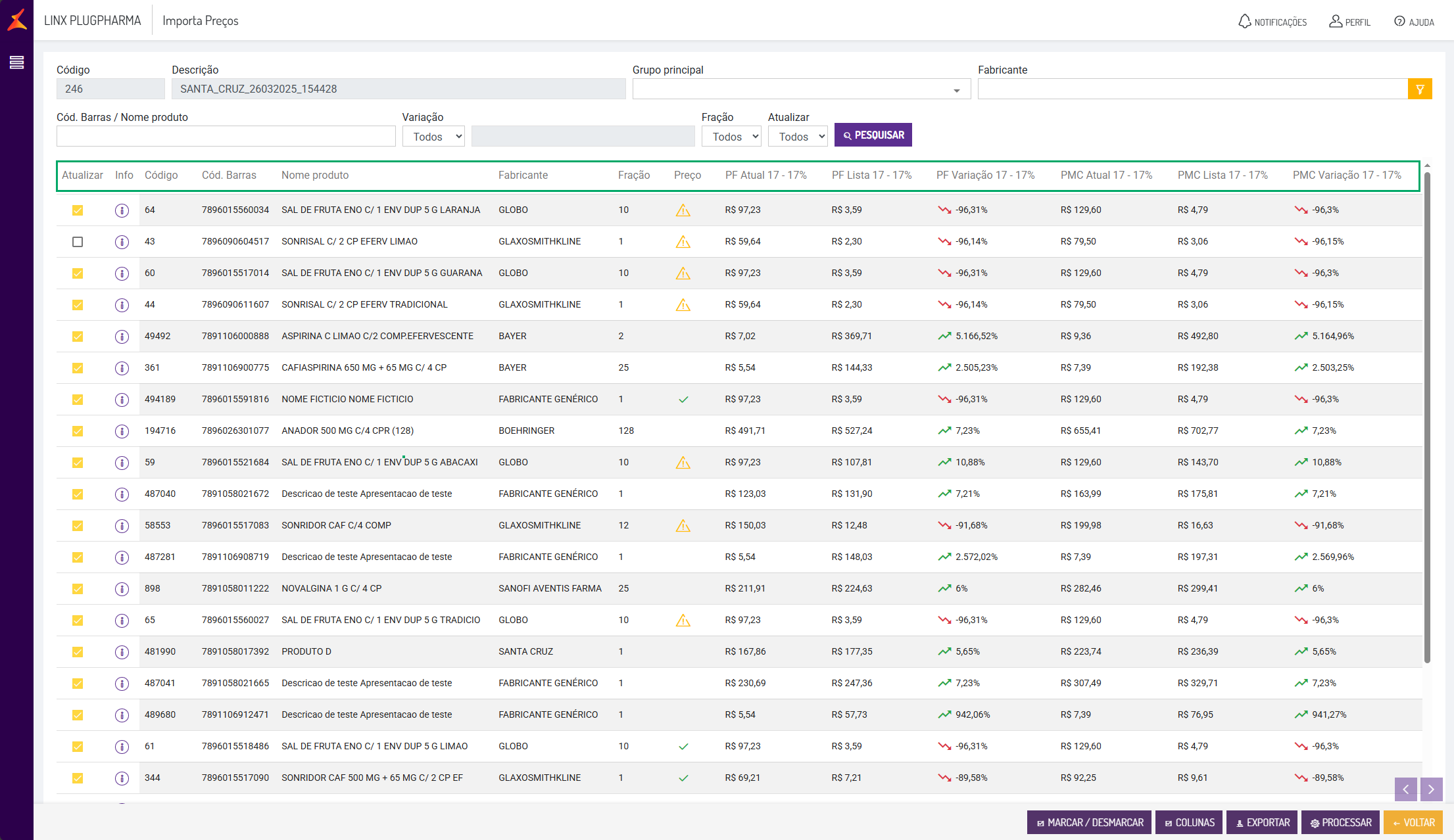Sort by PF Variação 17 - 17% header
Image resolution: width=1454 pixels, height=840 pixels.
click(985, 175)
